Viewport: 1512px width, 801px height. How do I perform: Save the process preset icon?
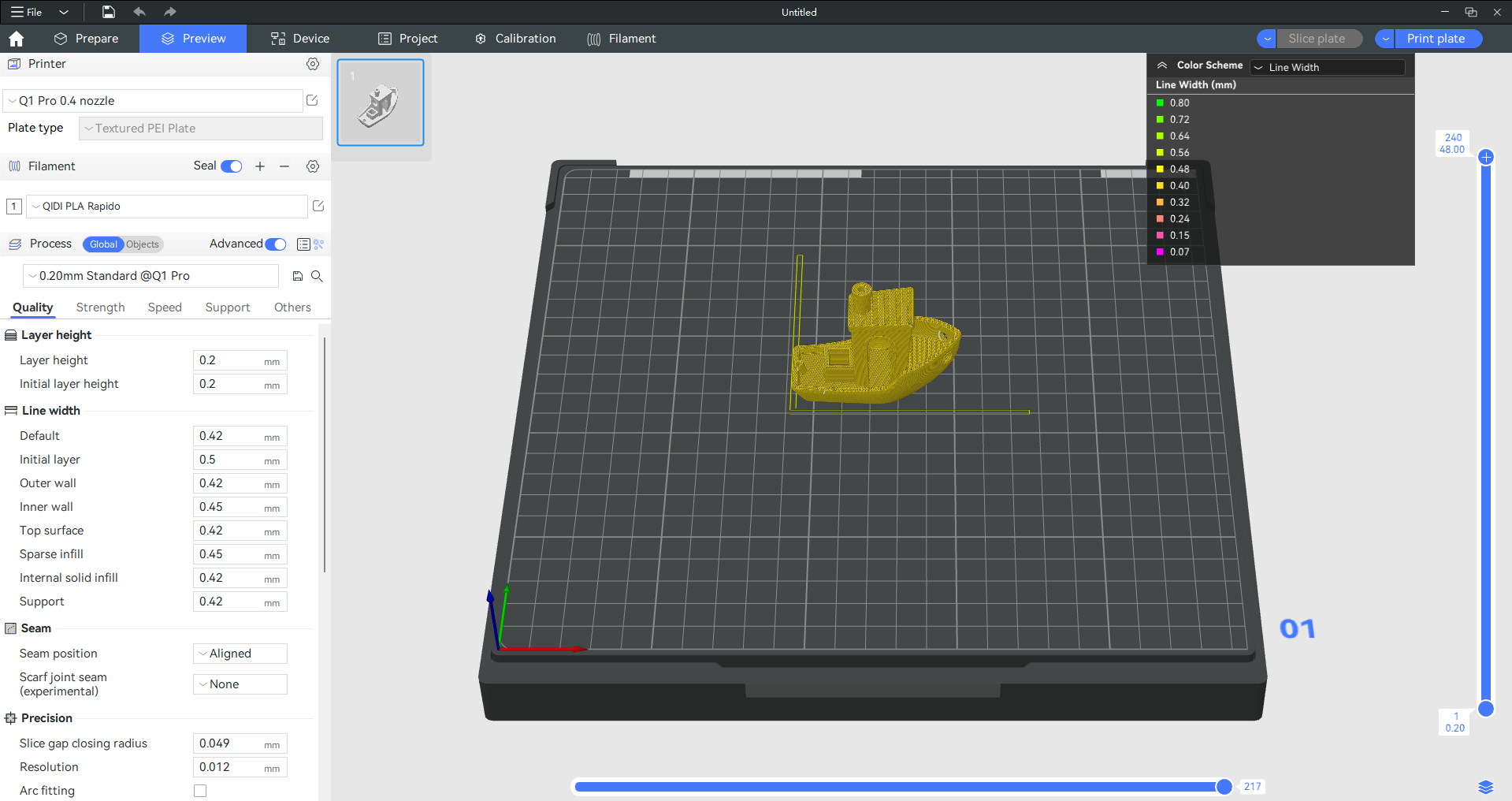(x=298, y=276)
